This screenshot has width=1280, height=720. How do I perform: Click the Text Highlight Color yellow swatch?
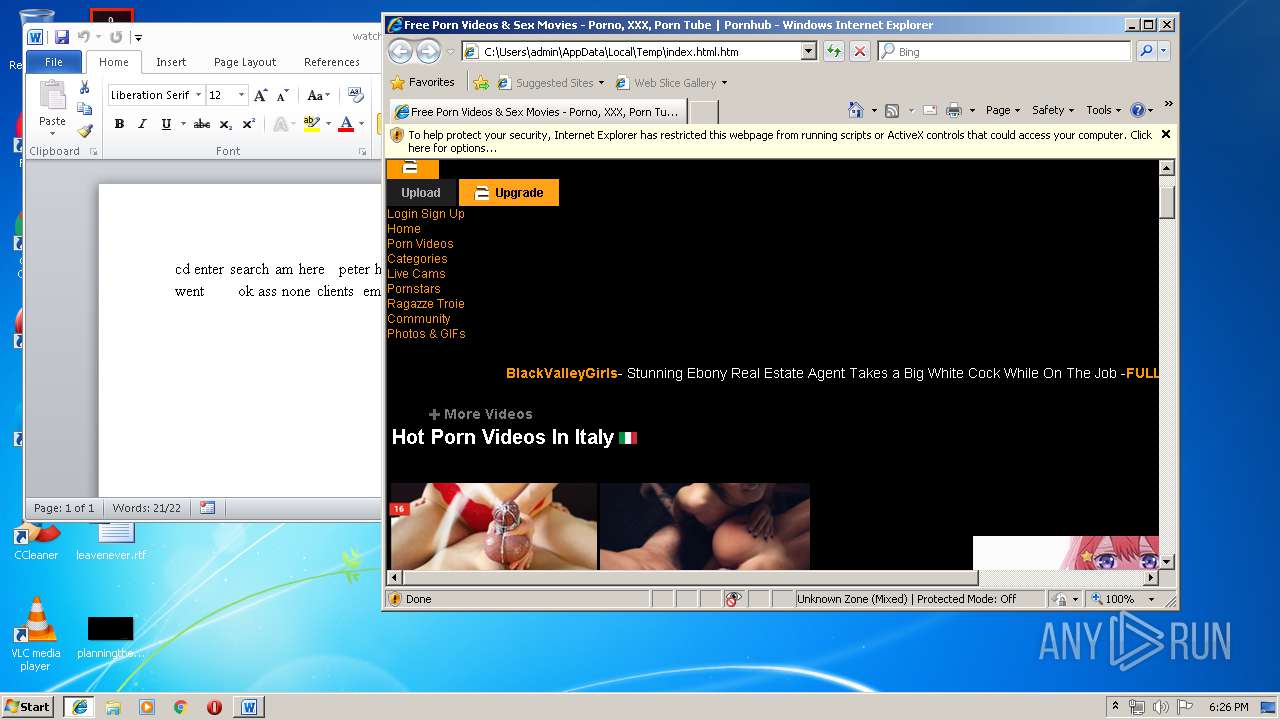[311, 124]
